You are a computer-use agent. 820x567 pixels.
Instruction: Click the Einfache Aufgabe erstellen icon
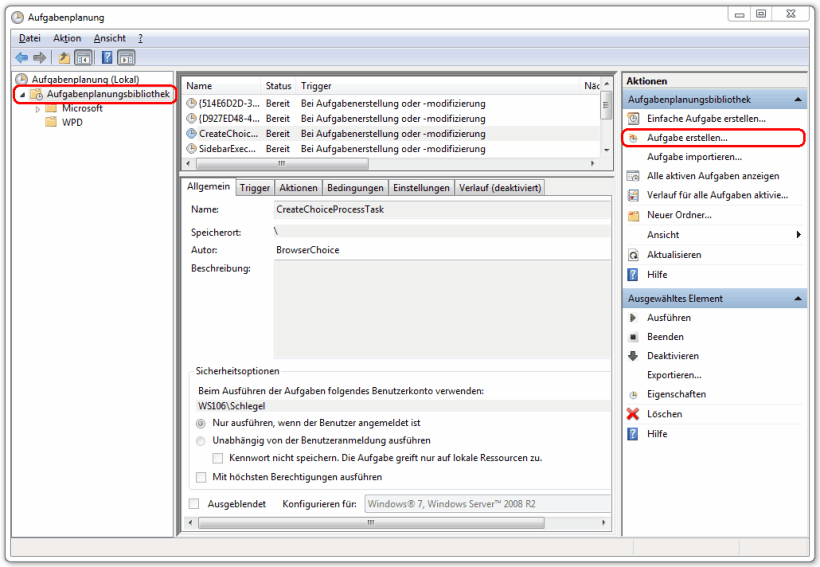[x=633, y=119]
